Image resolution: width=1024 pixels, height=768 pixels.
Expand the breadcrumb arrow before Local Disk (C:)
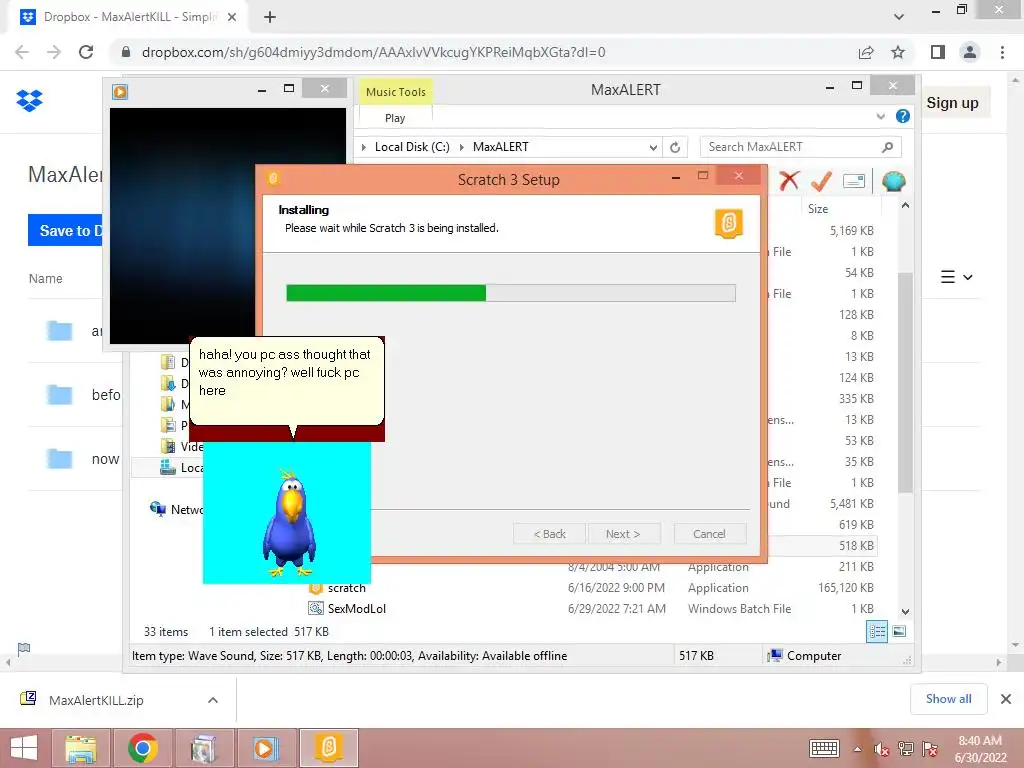364,148
